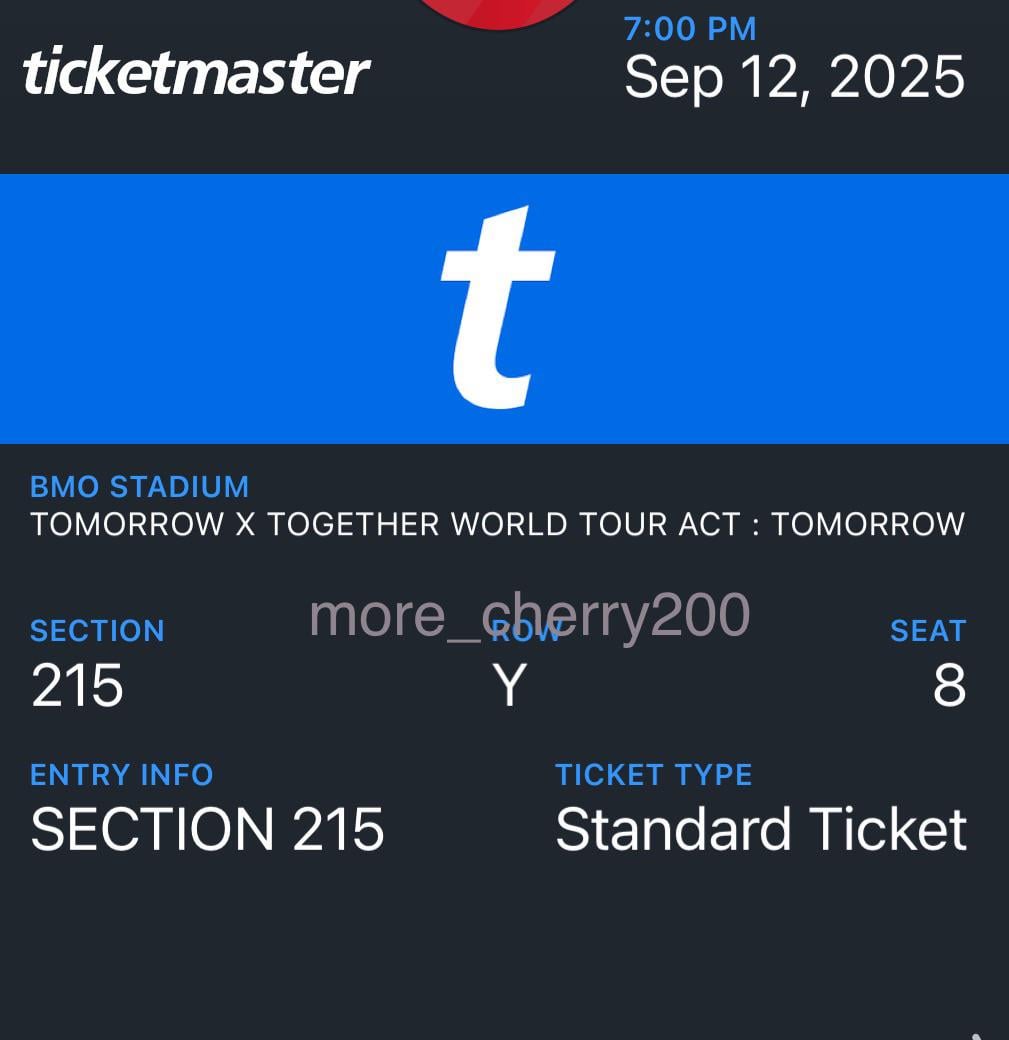
Task: Tap the SECTION 215 entry info value
Action: click(x=207, y=830)
